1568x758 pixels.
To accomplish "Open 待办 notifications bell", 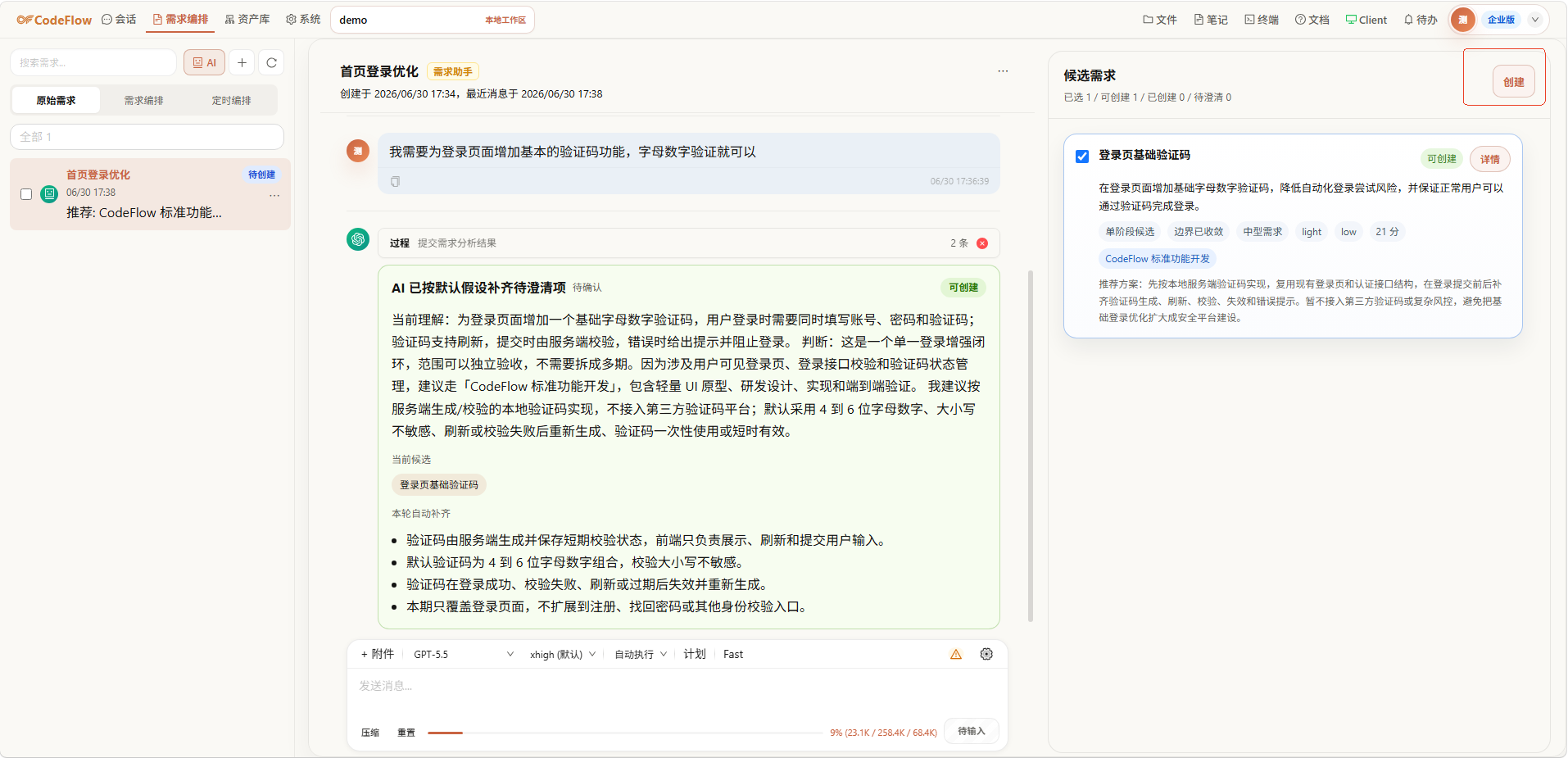I will 1421,20.
